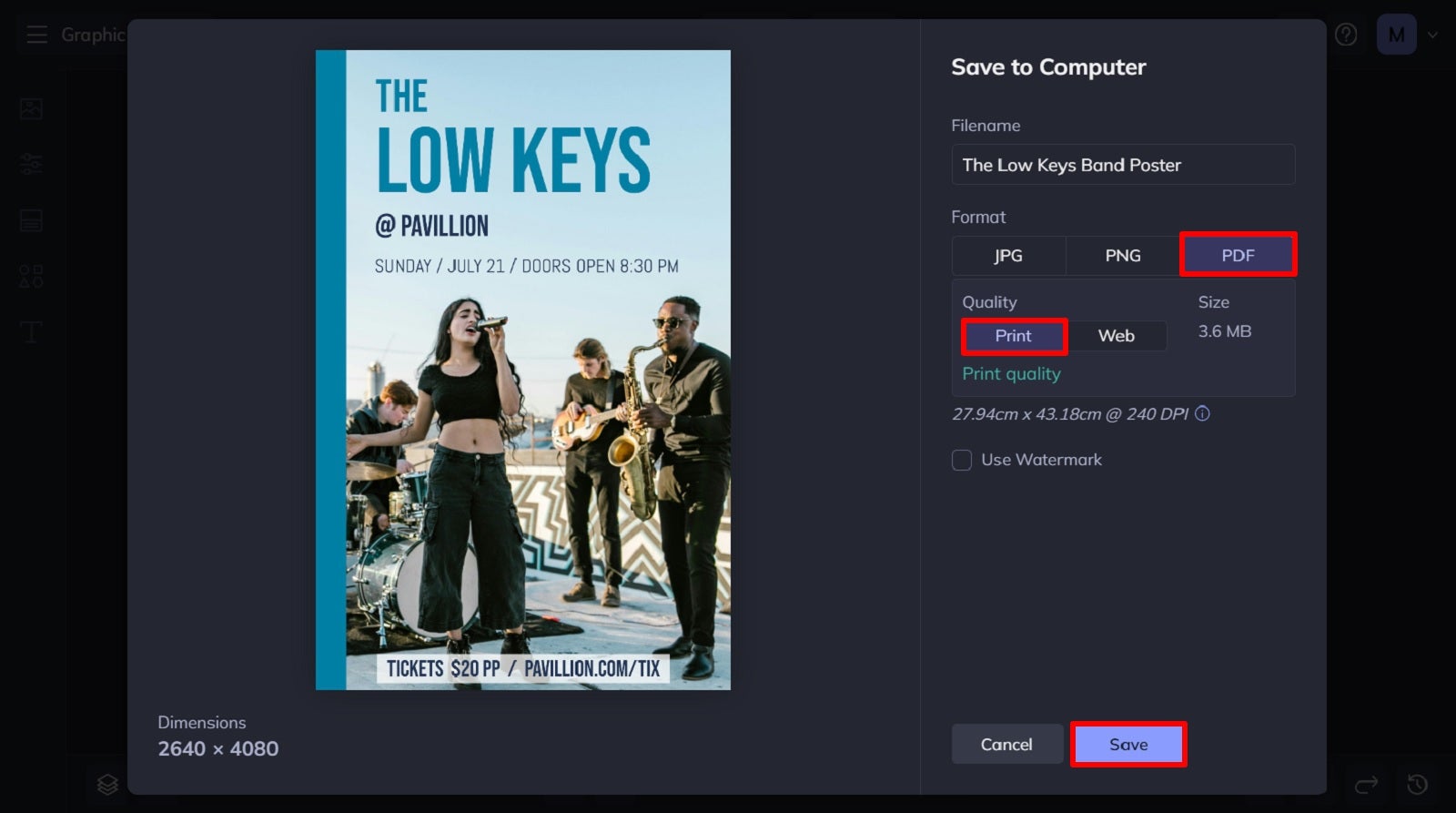Viewport: 1456px width, 813px height.
Task: Open the Layers icon in bottom bar
Action: (x=107, y=784)
